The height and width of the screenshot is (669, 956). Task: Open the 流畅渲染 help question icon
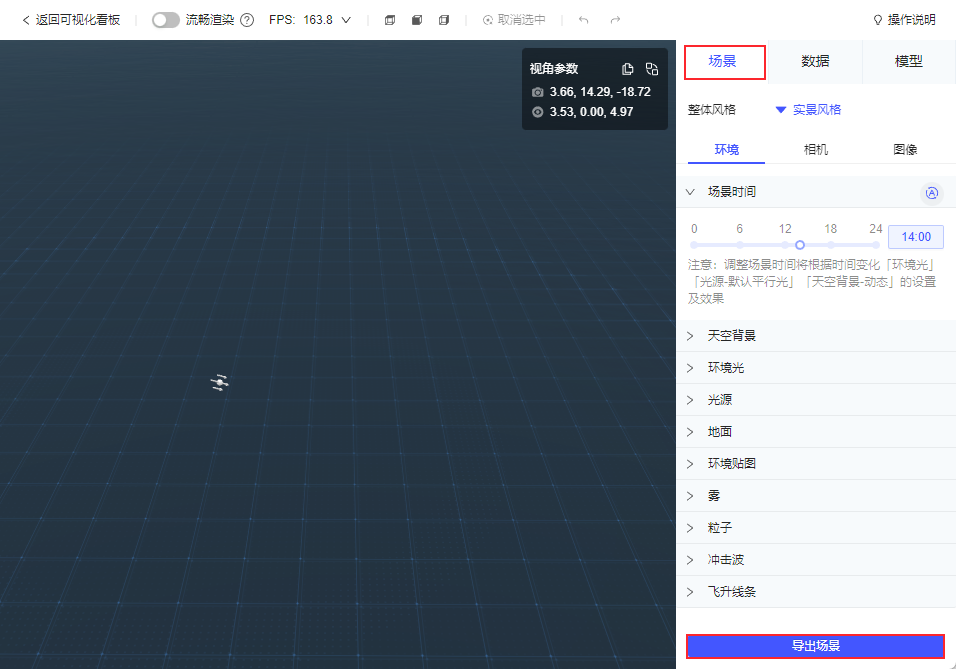point(247,20)
